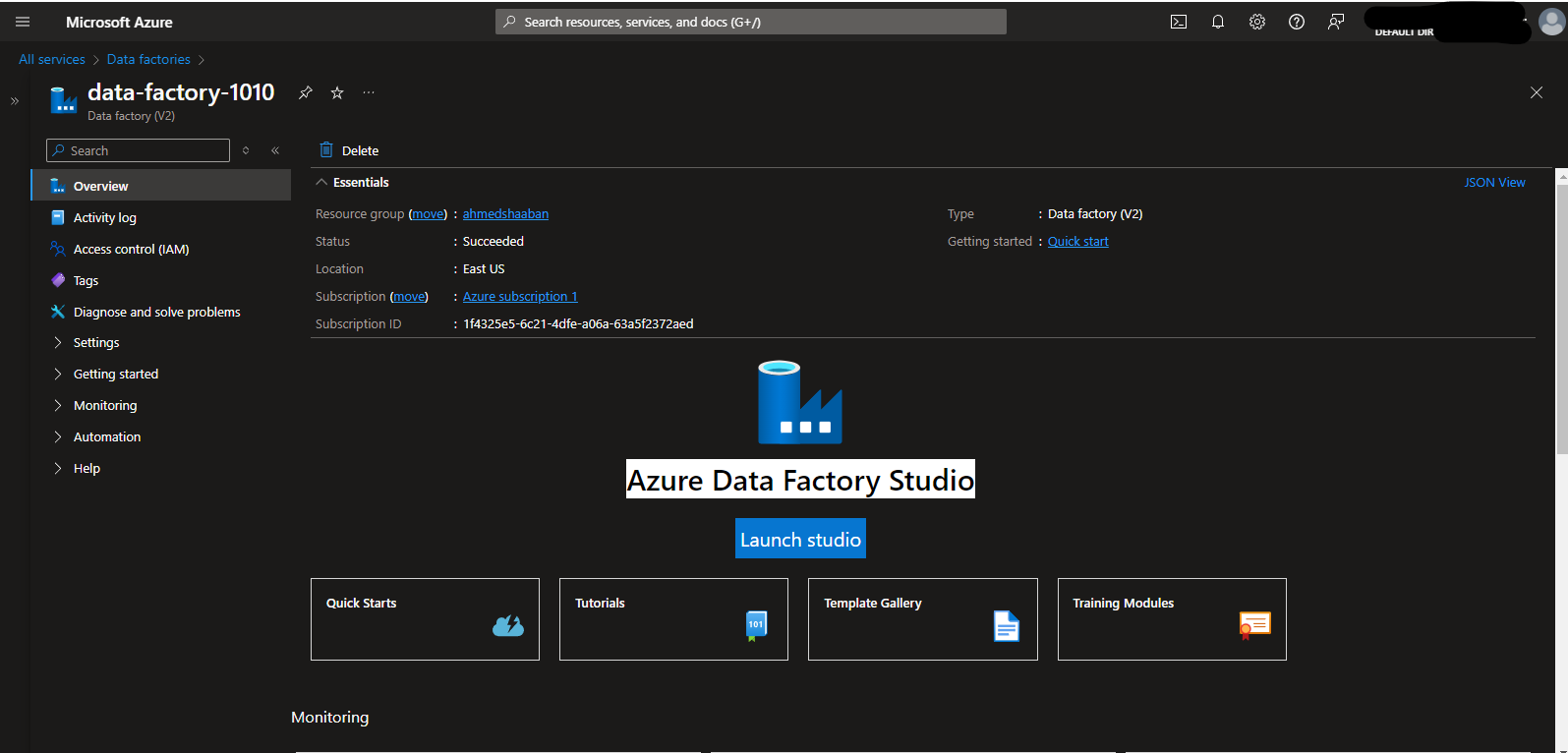1568x753 pixels.
Task: Close the data-factory-1010 blade
Action: (1537, 92)
